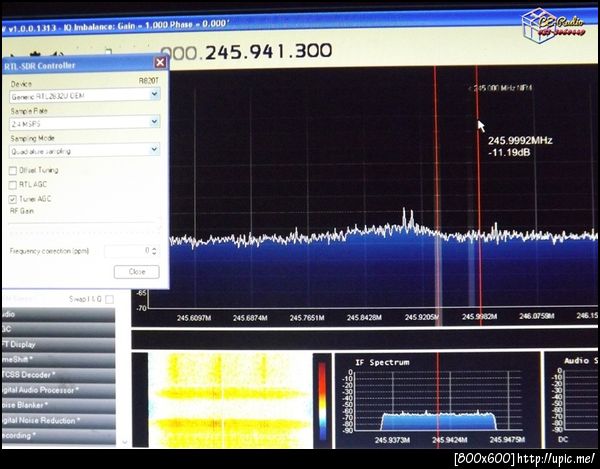Click the IF Spectrum title text
Screen dimensions: 600x469
(x=382, y=362)
